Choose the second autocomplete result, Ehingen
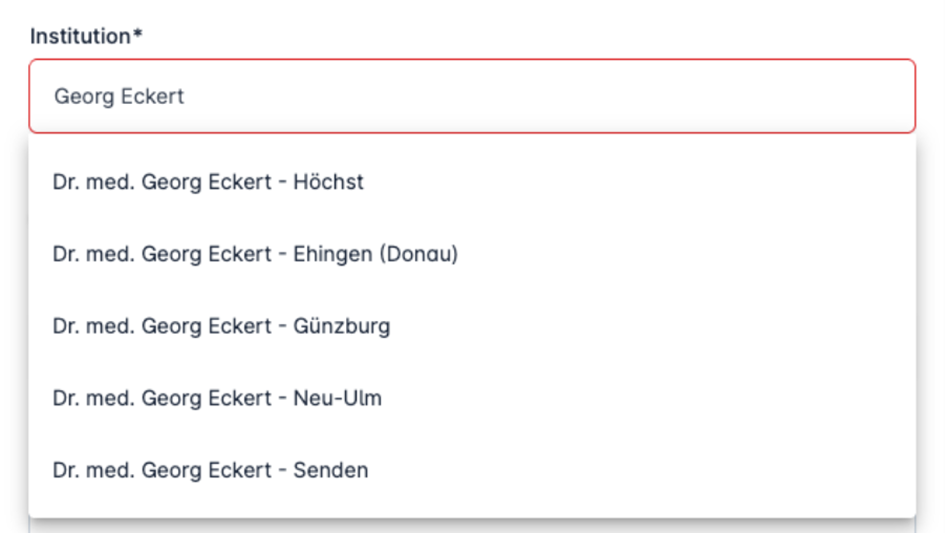The image size is (945, 533). (255, 254)
